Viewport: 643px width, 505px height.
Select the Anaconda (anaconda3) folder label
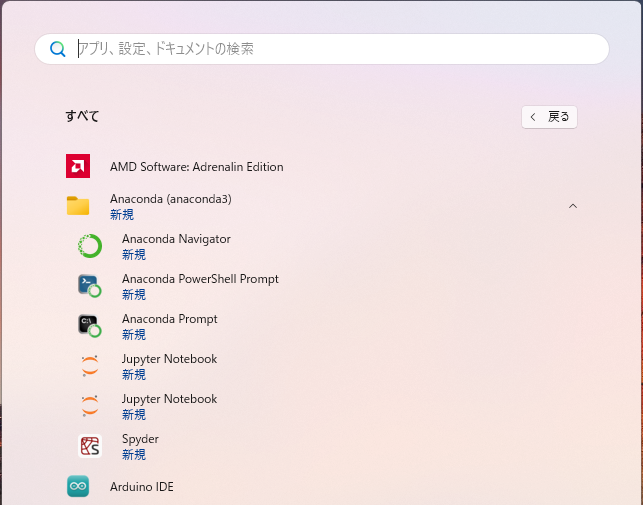pos(170,199)
